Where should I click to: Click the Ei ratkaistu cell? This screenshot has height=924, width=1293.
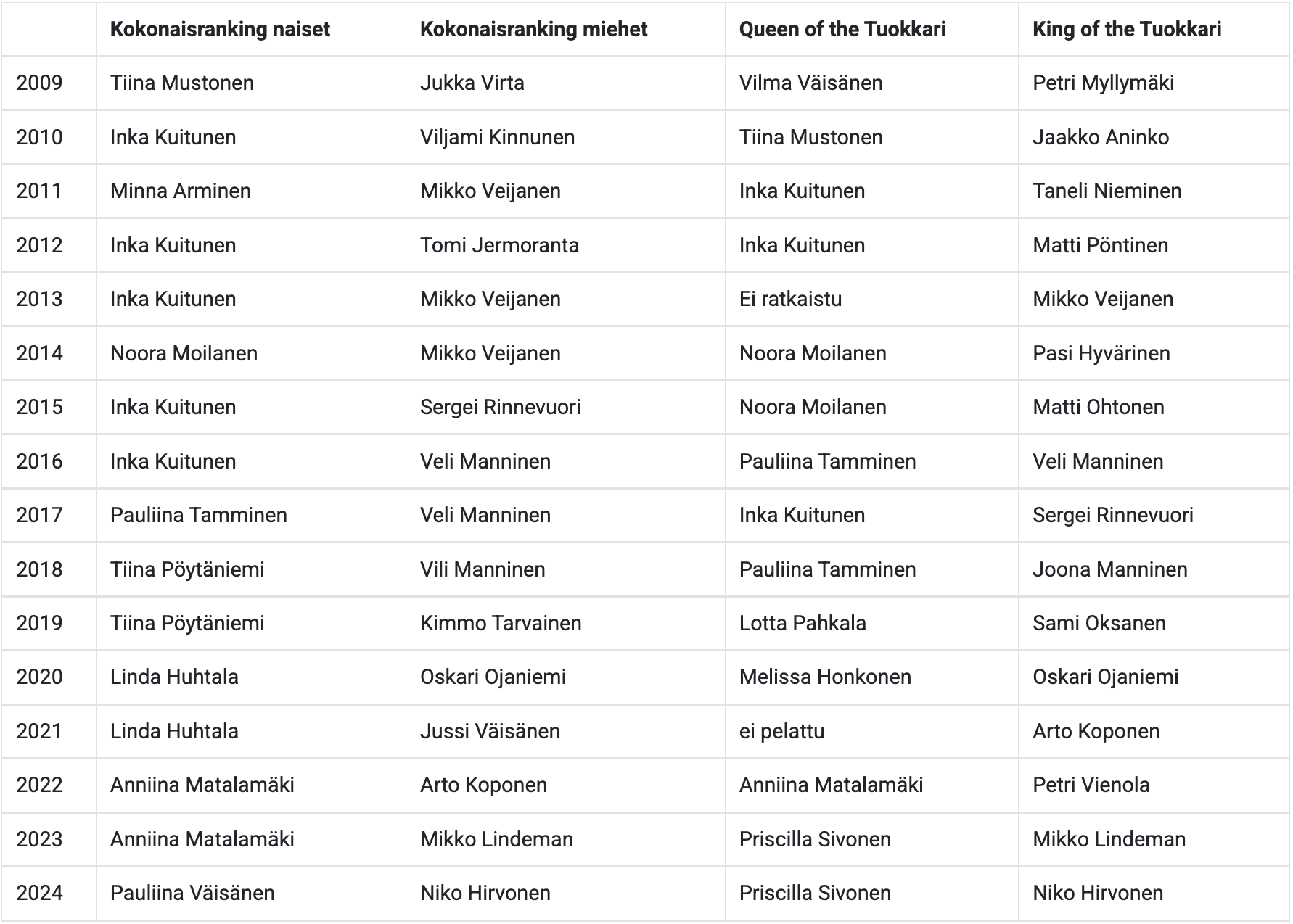[x=790, y=299]
